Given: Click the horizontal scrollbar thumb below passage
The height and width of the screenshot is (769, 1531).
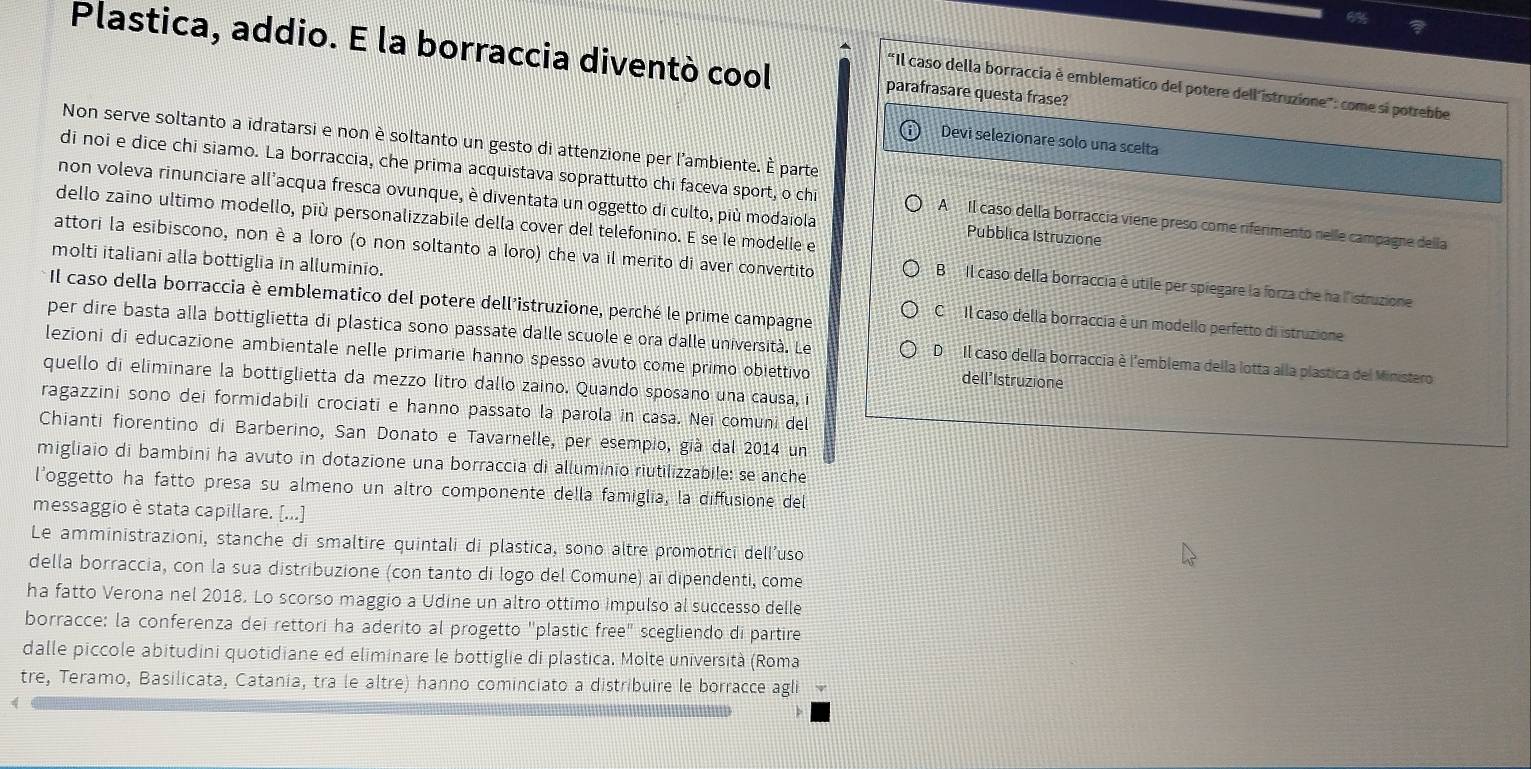Looking at the screenshot, I should [380, 708].
